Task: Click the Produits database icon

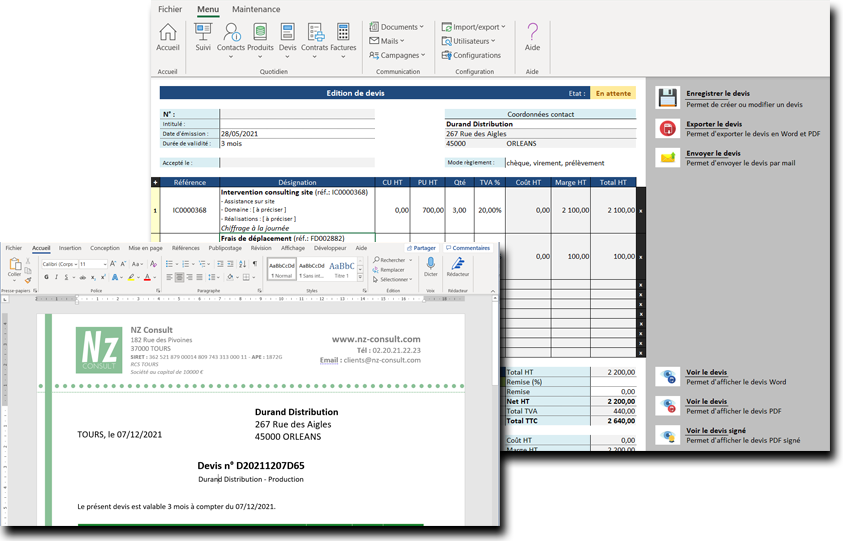Action: point(260,32)
